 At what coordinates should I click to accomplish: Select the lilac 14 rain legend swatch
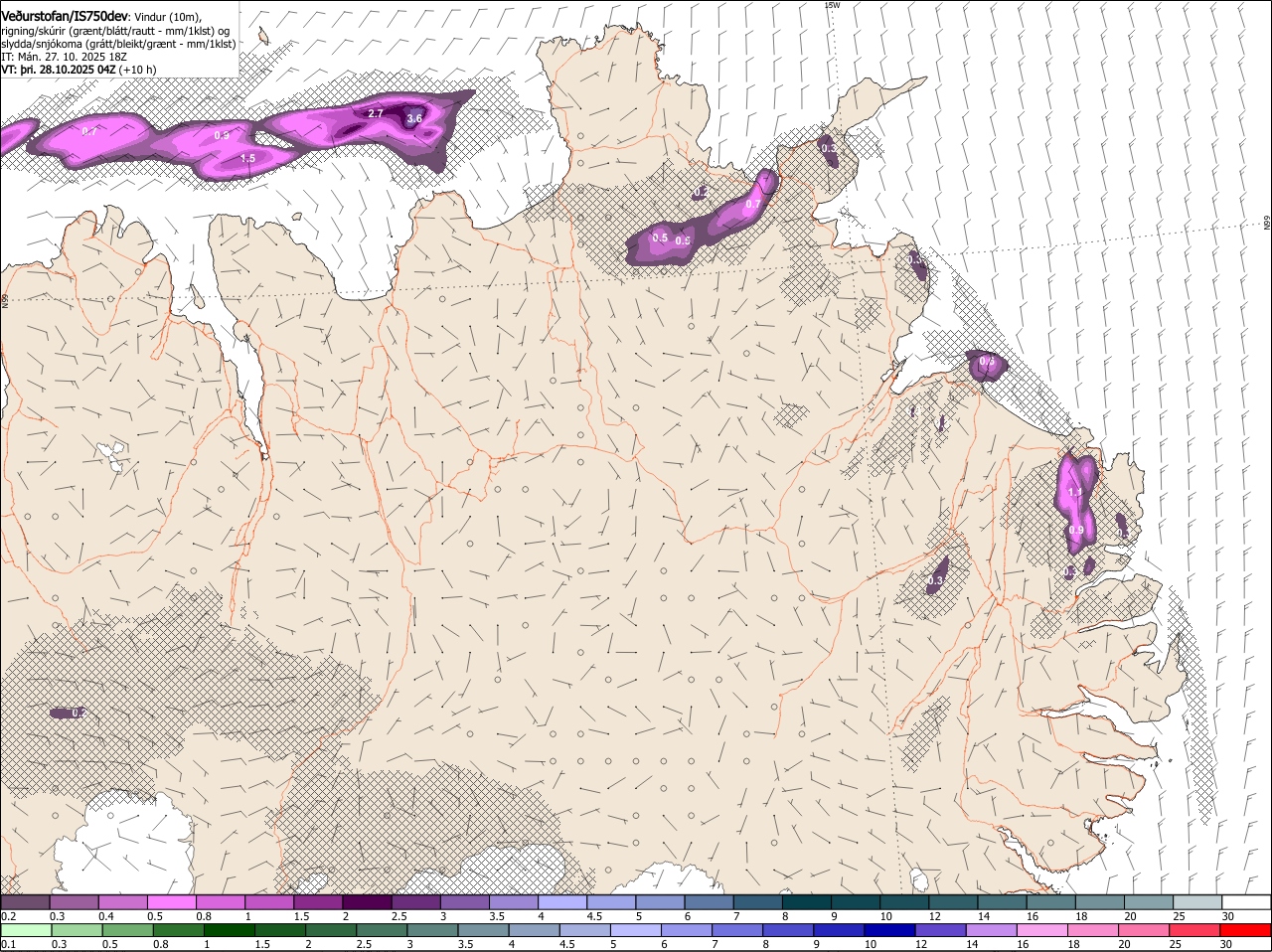tap(991, 930)
